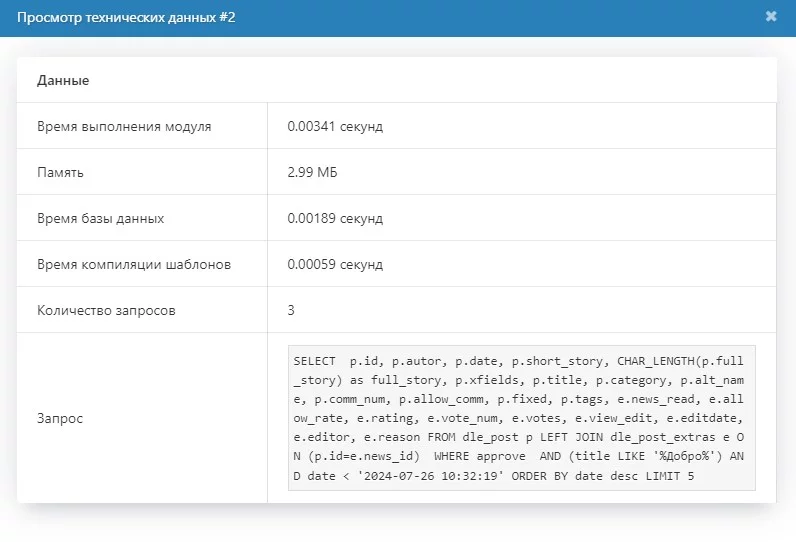Select the "Запрос" row label

point(60,418)
